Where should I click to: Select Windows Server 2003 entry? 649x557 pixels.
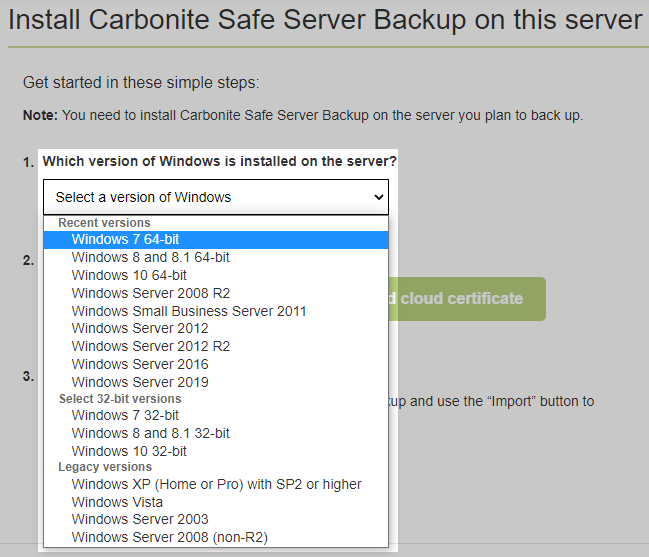pos(140,519)
